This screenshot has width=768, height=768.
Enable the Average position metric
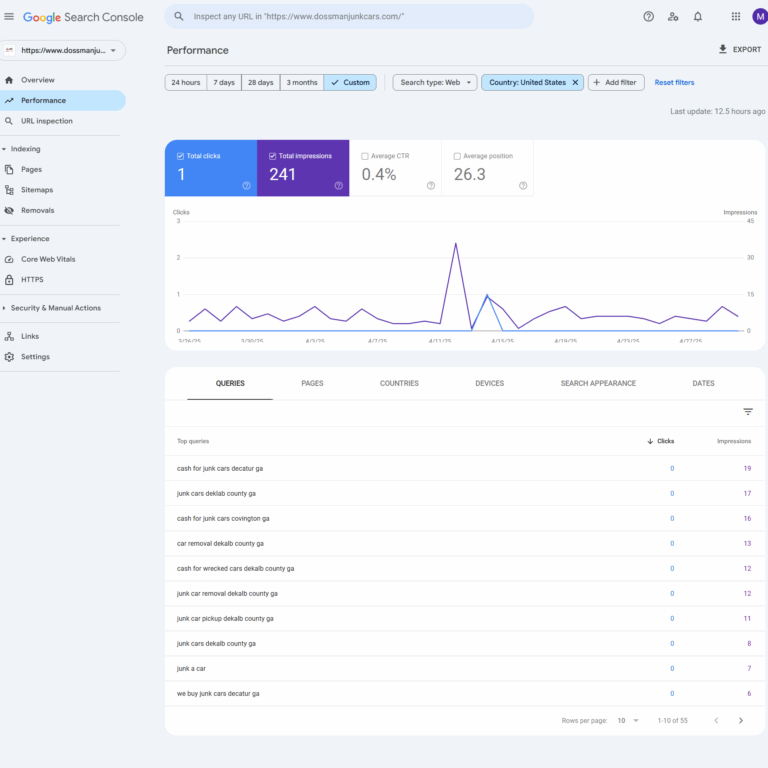pyautogui.click(x=457, y=156)
